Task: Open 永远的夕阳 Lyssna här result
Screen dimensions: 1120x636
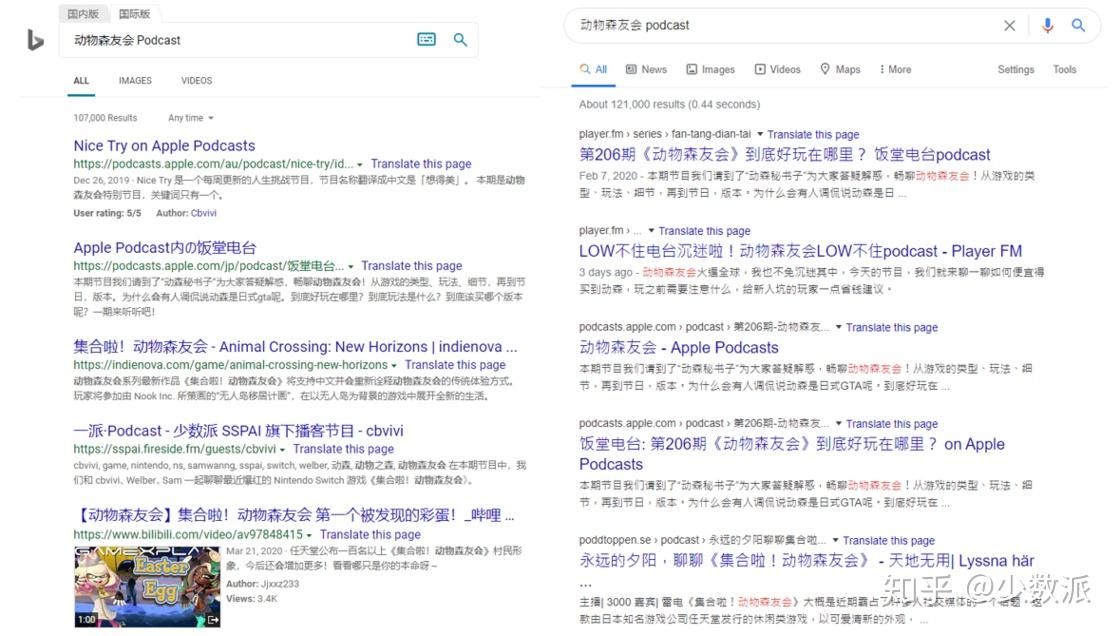Action: [x=806, y=561]
